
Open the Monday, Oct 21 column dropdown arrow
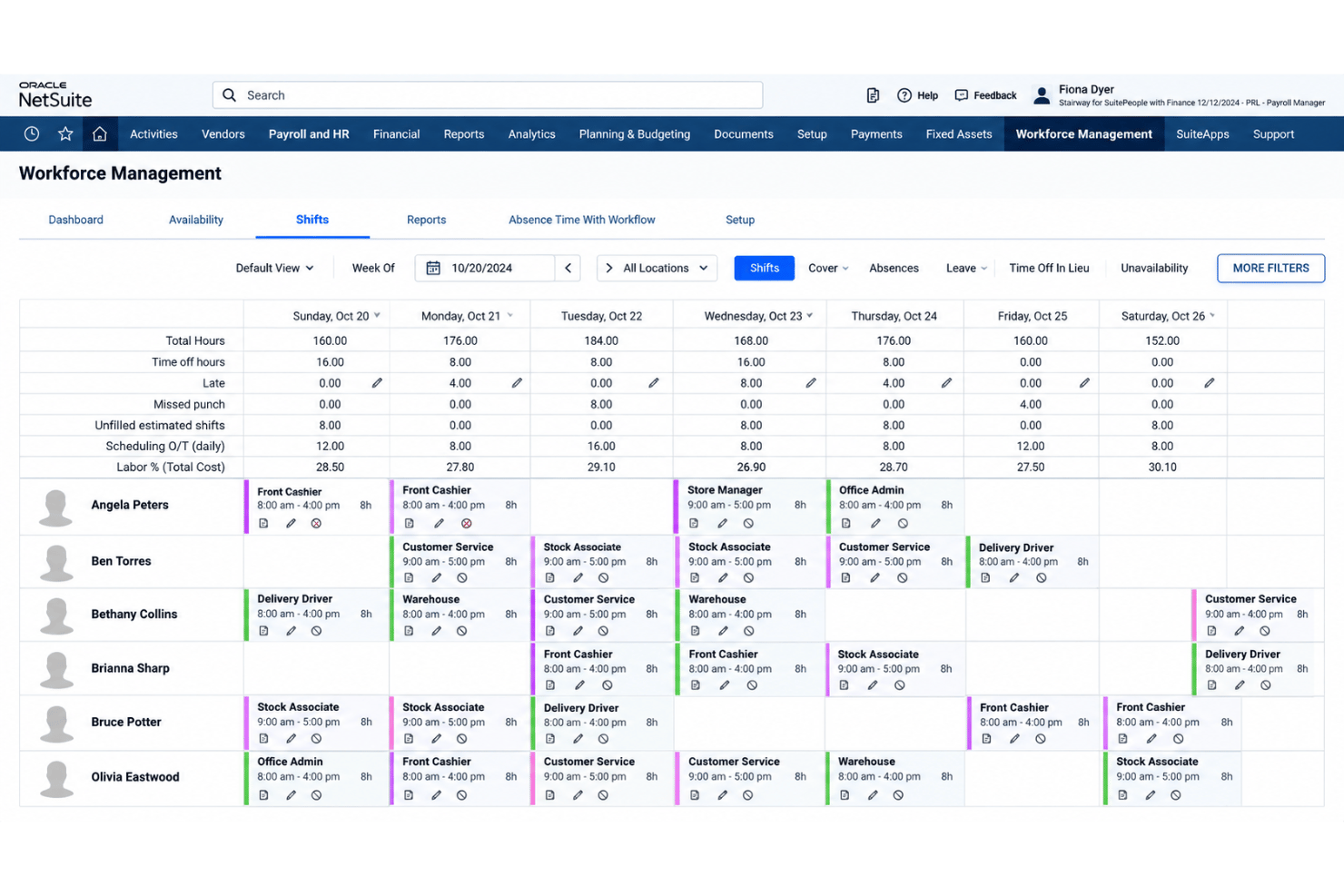click(509, 316)
